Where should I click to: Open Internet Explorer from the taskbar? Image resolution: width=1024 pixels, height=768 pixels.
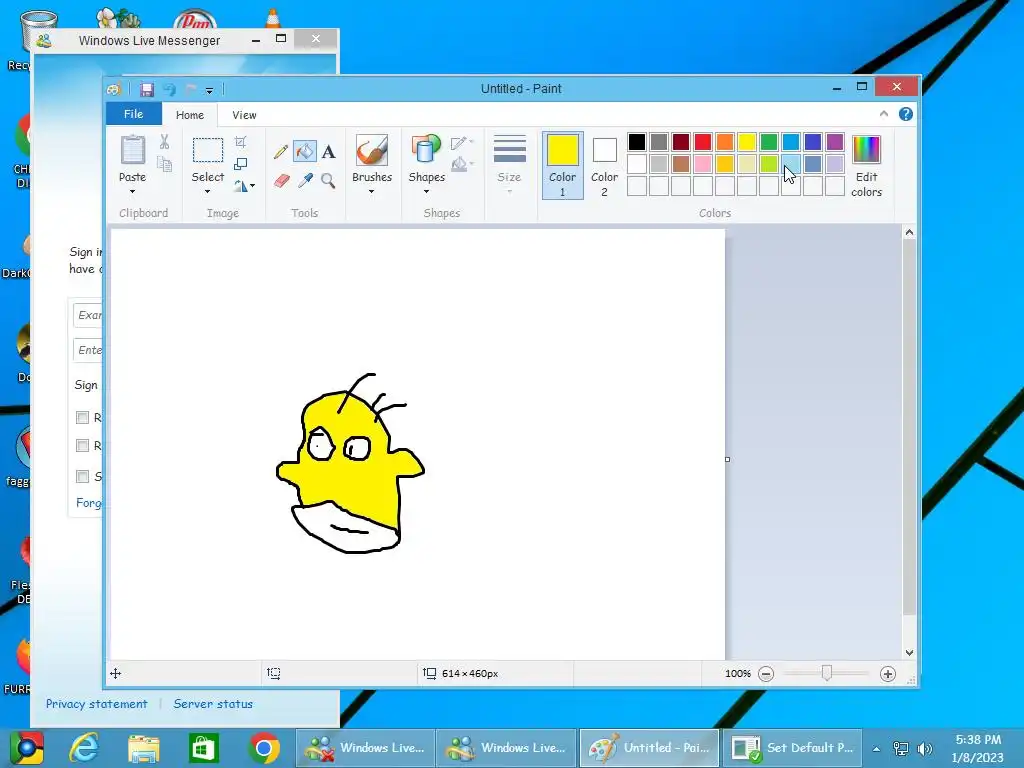pyautogui.click(x=84, y=748)
